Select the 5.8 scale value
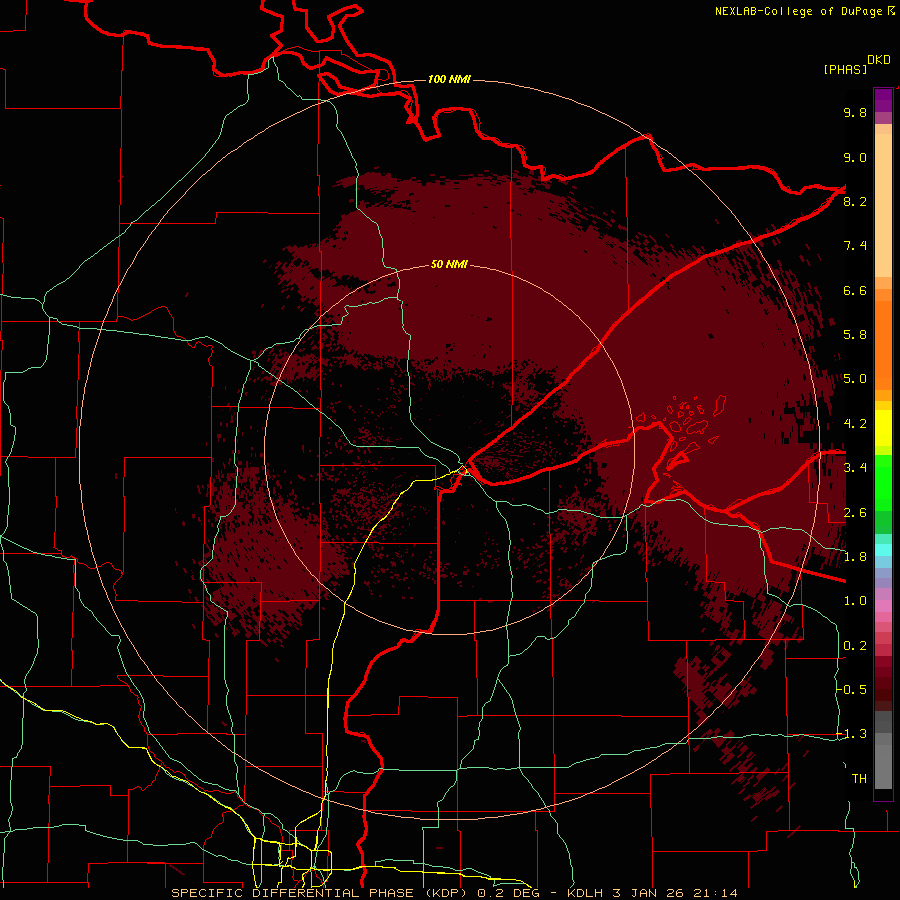 pyautogui.click(x=855, y=335)
